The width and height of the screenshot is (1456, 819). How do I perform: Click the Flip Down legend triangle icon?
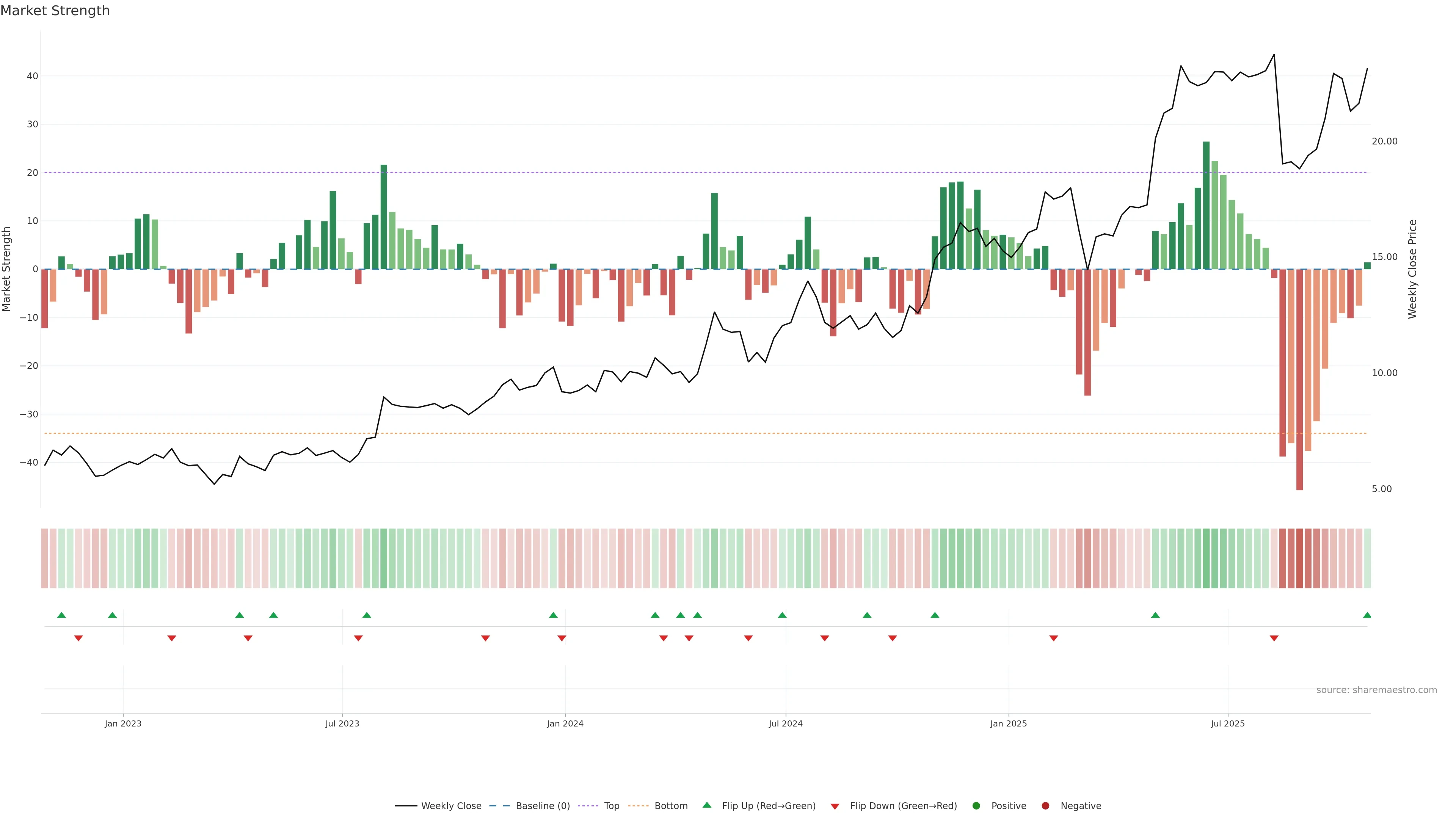coord(835,806)
